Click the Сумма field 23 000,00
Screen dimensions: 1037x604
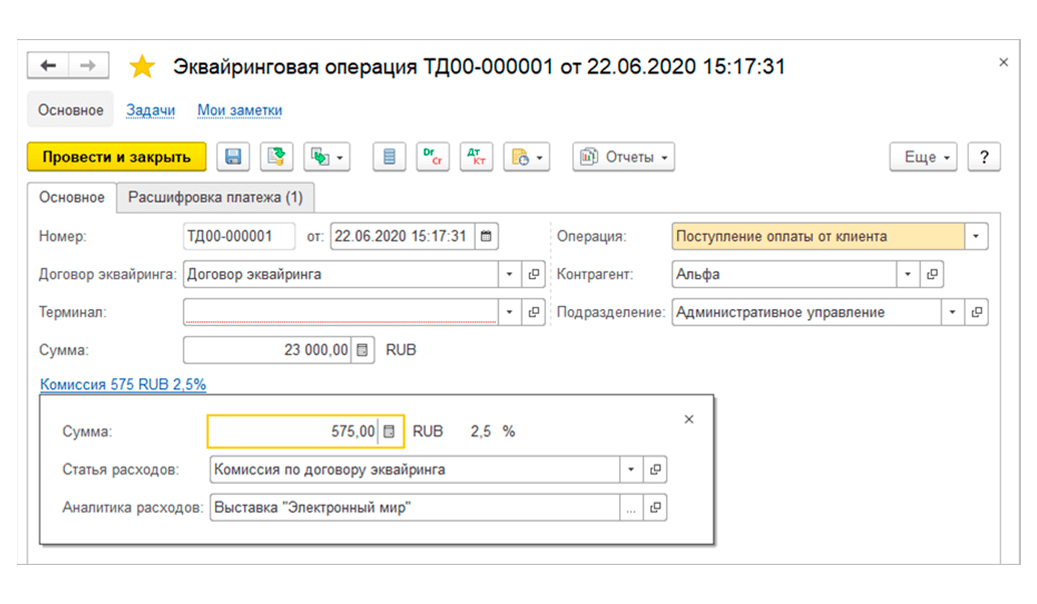[267, 350]
